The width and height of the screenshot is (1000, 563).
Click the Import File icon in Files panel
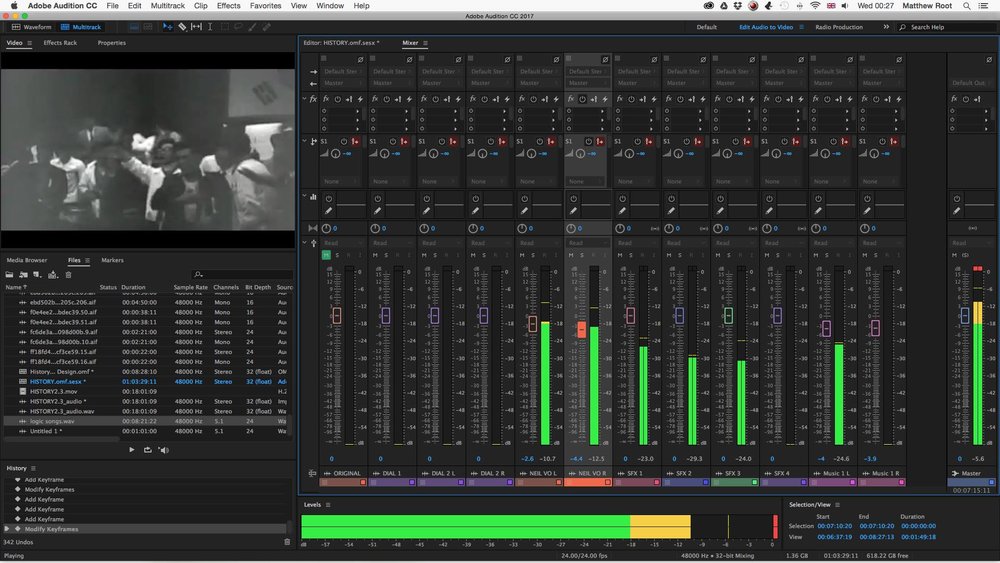click(x=24, y=275)
